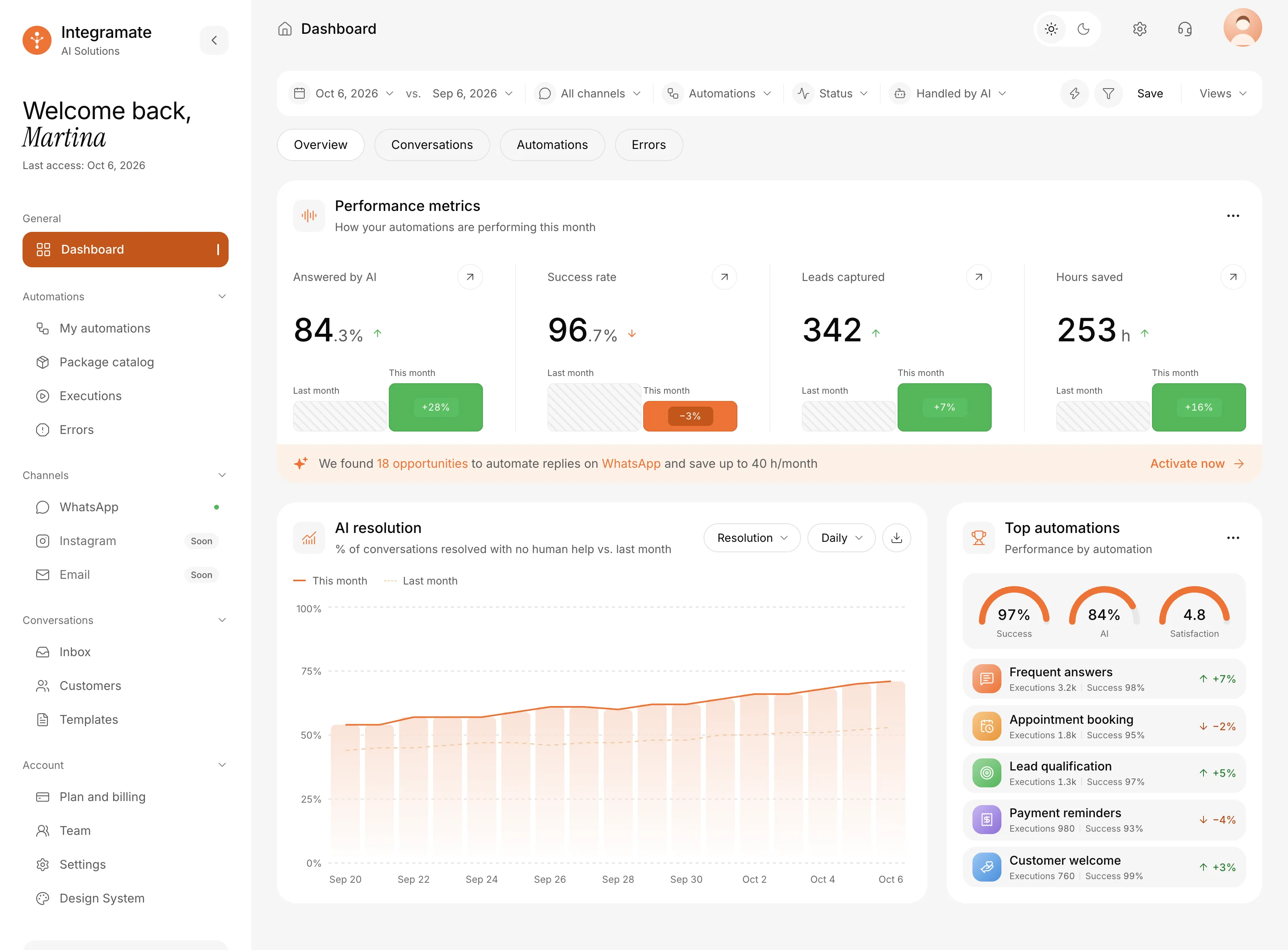Switch to dark mode moon icon
The width and height of the screenshot is (1288, 950).
pos(1083,29)
